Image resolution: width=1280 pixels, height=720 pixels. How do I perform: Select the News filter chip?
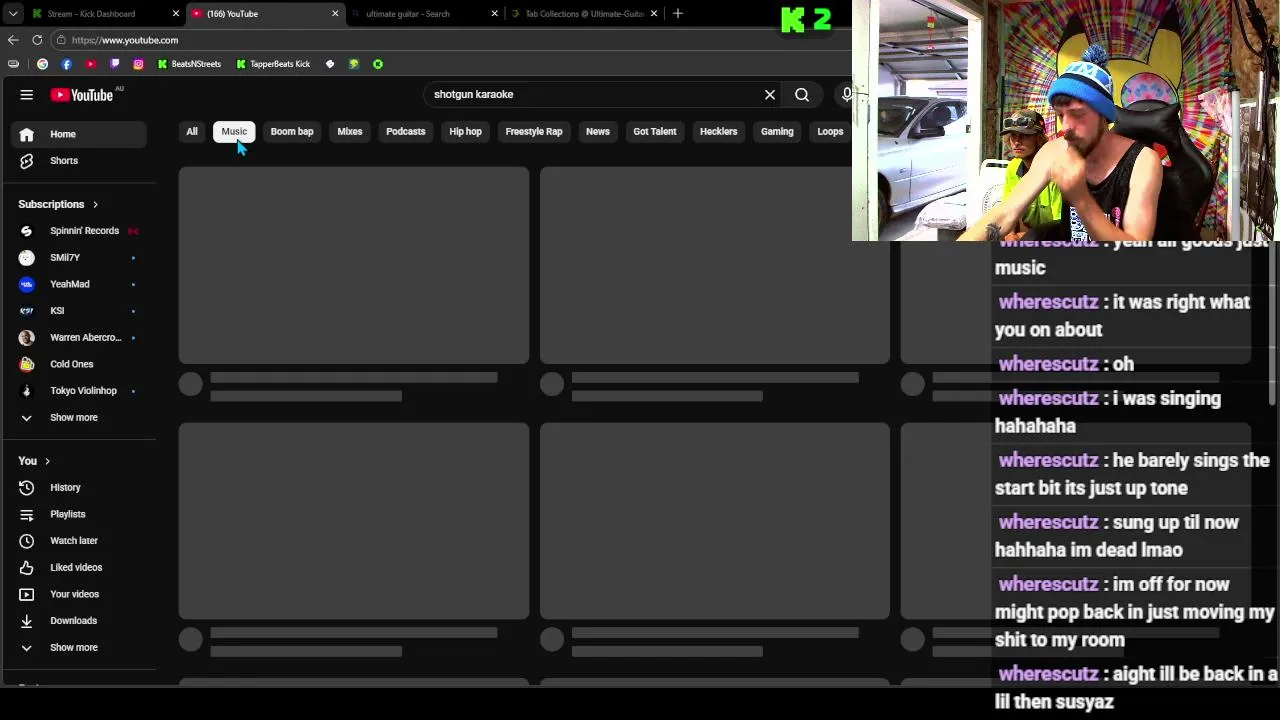598,132
